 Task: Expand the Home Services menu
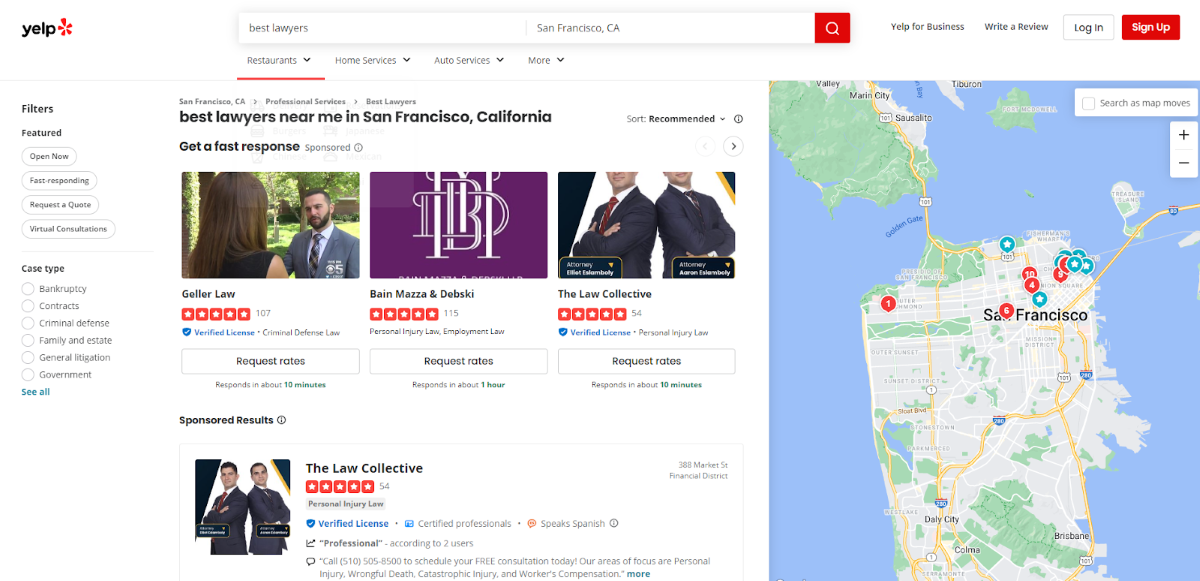[373, 60]
